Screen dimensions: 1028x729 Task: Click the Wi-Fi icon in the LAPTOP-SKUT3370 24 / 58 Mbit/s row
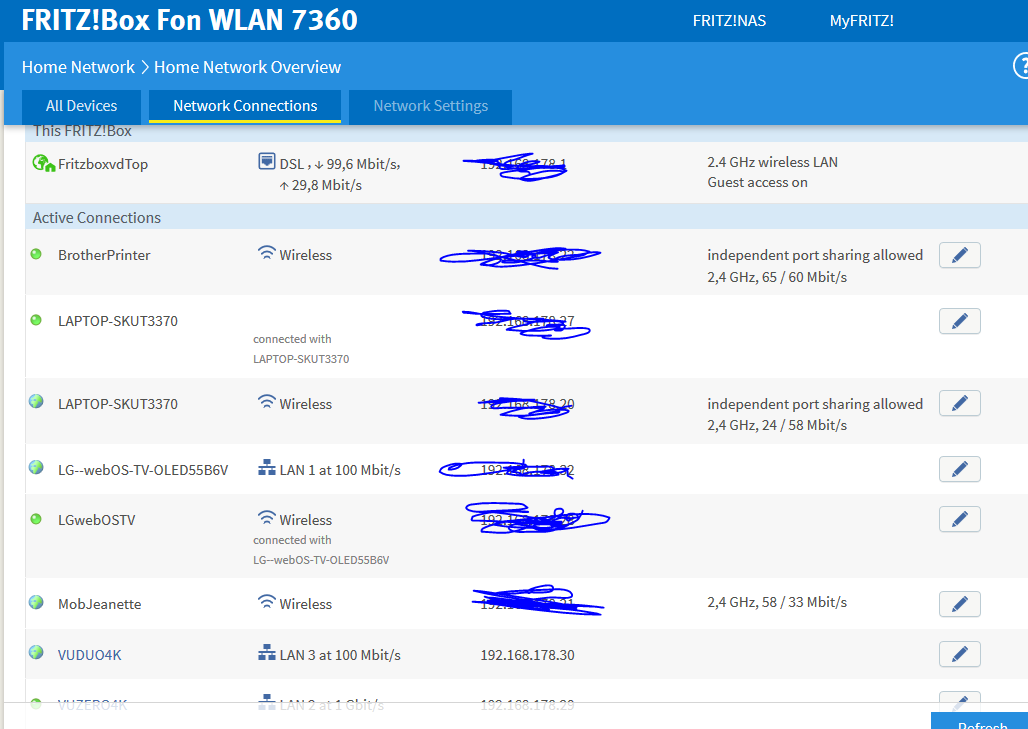pos(266,402)
